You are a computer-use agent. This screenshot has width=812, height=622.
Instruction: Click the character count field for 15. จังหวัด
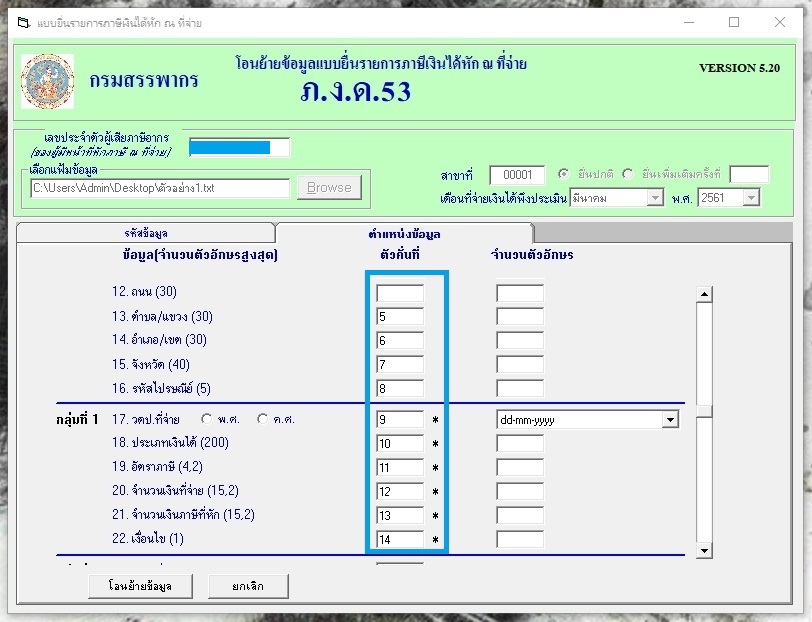520,365
